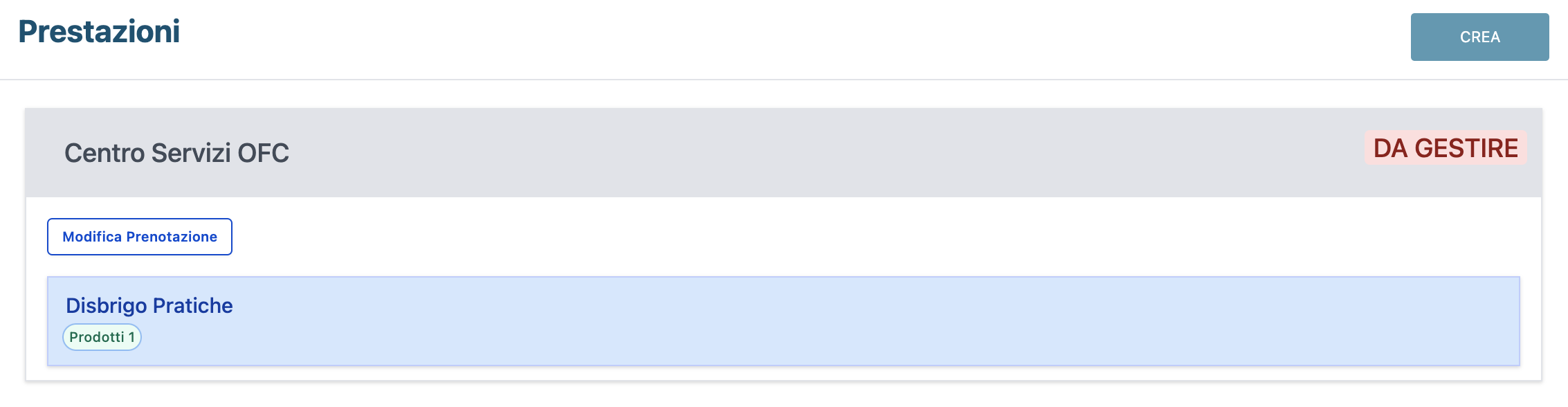Select the Centro Servizi OFC heading
Viewport: 1568px width, 407px height.
coord(176,153)
